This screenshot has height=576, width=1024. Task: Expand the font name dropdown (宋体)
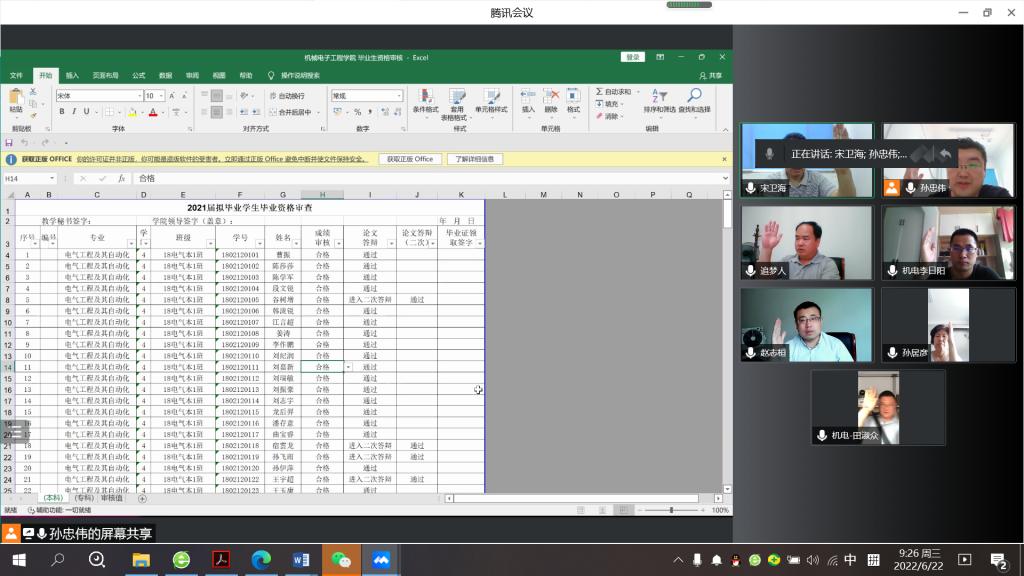(139, 96)
